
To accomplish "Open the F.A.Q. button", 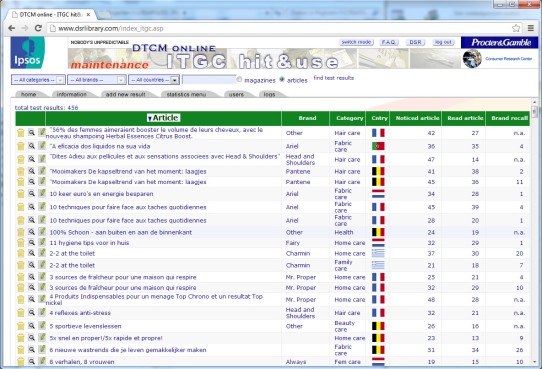I will click(389, 42).
